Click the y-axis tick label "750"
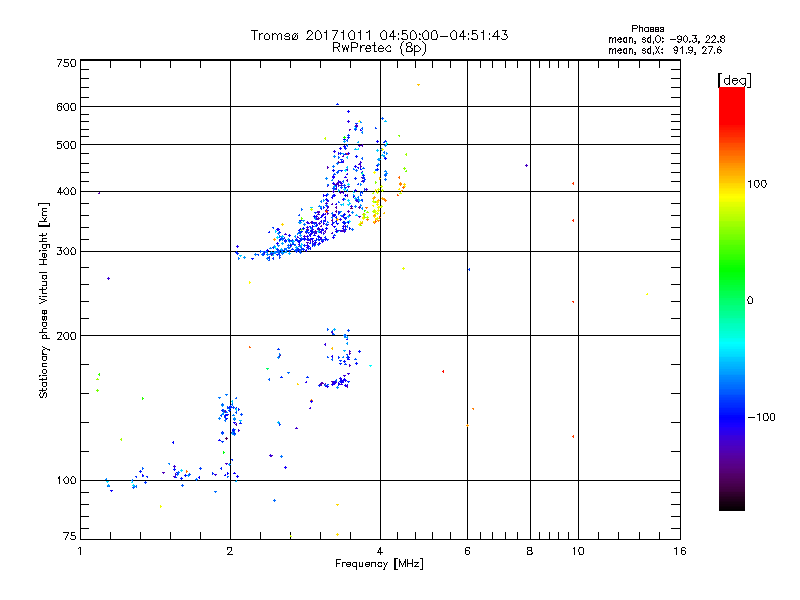The height and width of the screenshot is (600, 800). pyautogui.click(x=66, y=63)
